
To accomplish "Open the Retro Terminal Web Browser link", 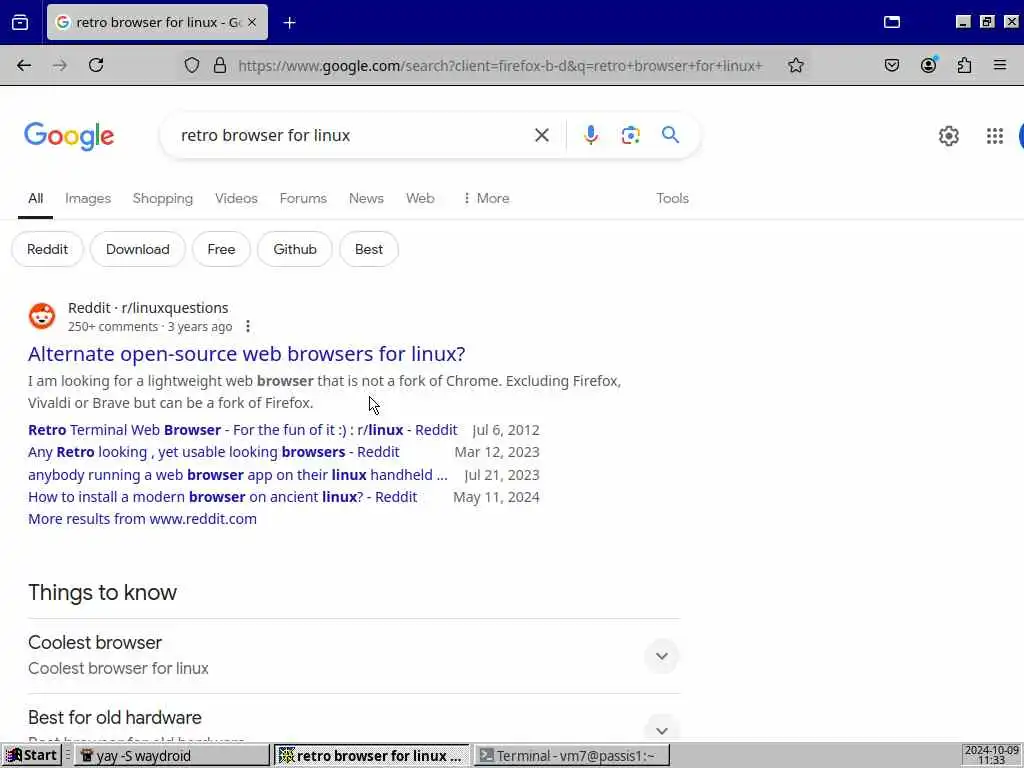I will tap(242, 430).
